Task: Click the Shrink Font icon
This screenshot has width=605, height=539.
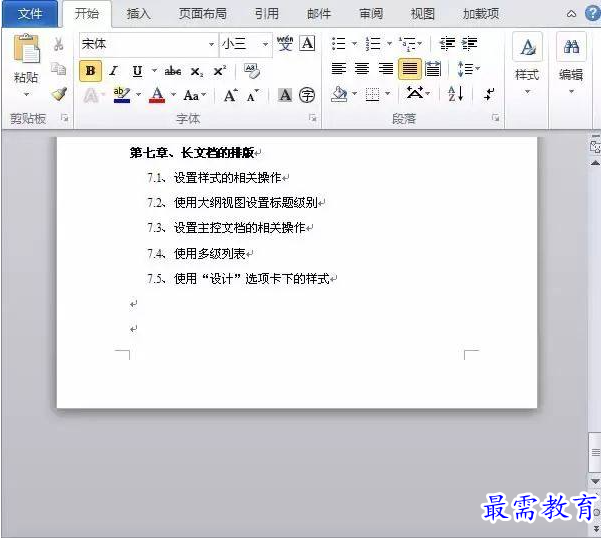Action: coord(252,95)
